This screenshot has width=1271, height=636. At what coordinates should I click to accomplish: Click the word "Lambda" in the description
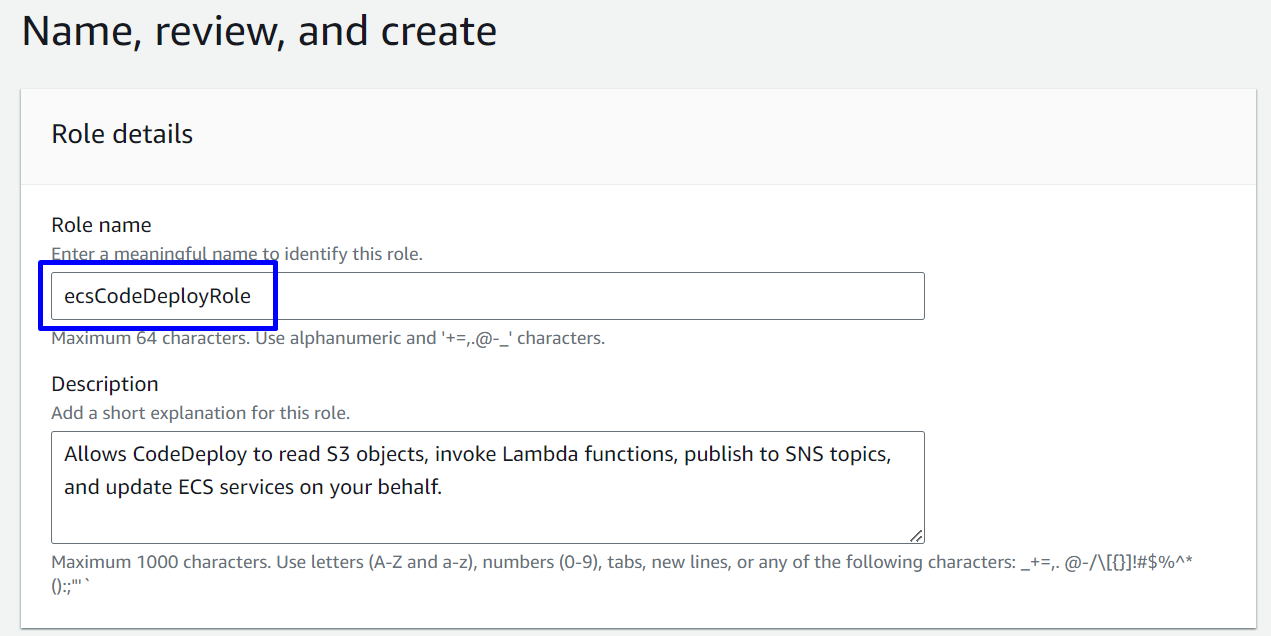535,454
